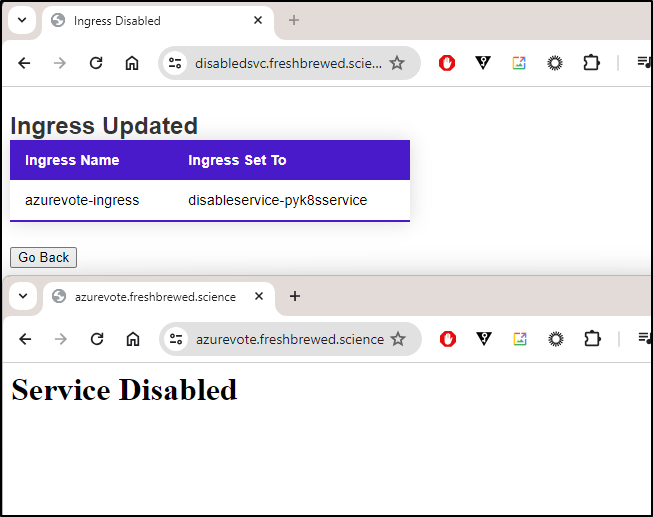Close the Ingress Disabled tab
653x517 pixels.
click(258, 20)
